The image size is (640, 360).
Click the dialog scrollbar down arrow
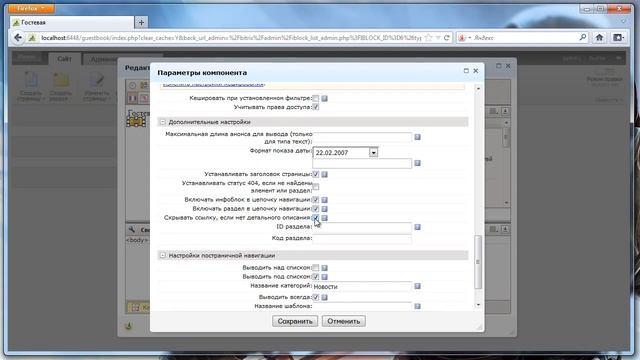click(478, 305)
